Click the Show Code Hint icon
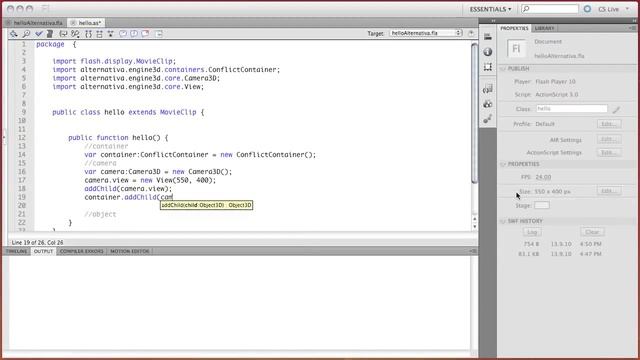The height and width of the screenshot is (360, 640). click(x=63, y=34)
